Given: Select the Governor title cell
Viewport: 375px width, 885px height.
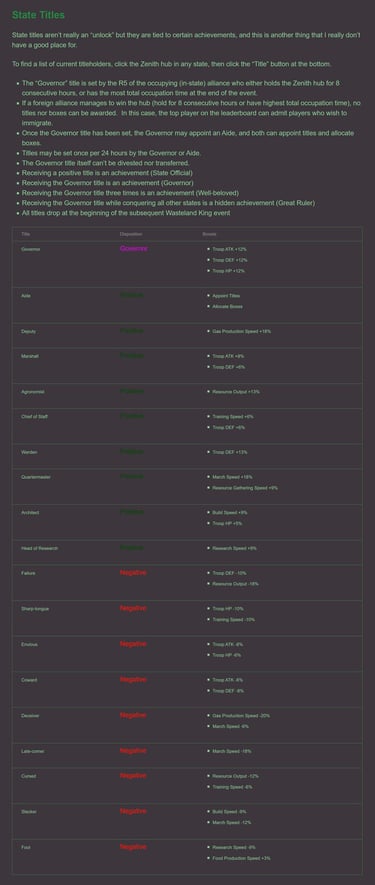Looking at the screenshot, I should click(x=30, y=249).
